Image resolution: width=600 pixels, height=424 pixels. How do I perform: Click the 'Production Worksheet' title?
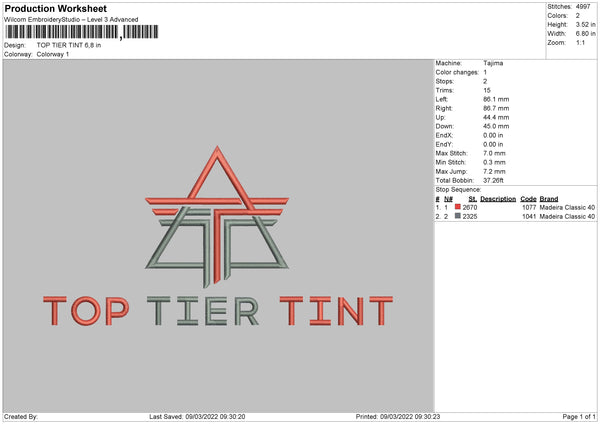tap(55, 8)
